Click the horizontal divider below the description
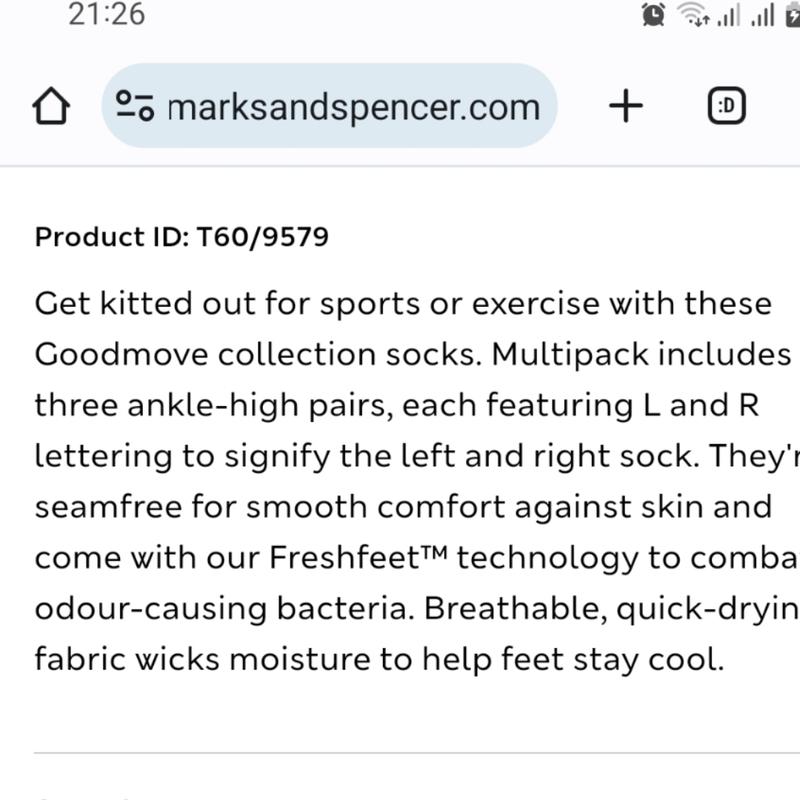Screen dimensions: 800x800 tap(416, 752)
